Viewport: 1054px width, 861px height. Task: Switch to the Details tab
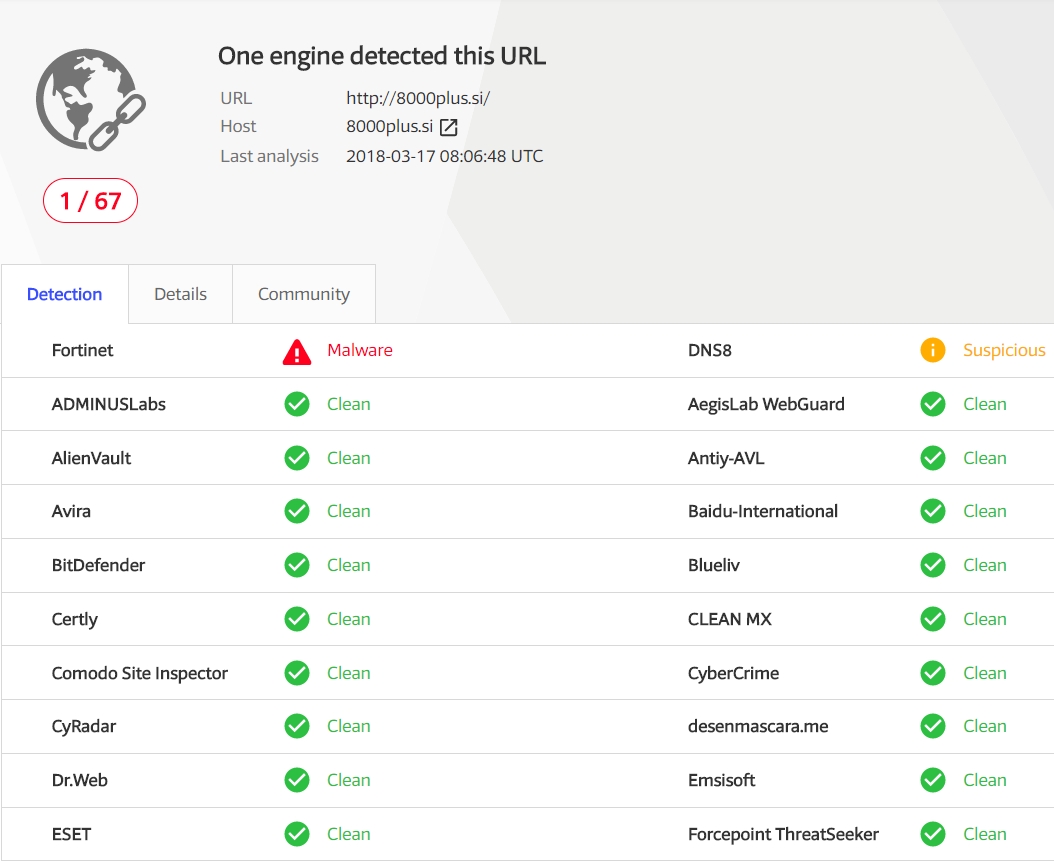[181, 294]
